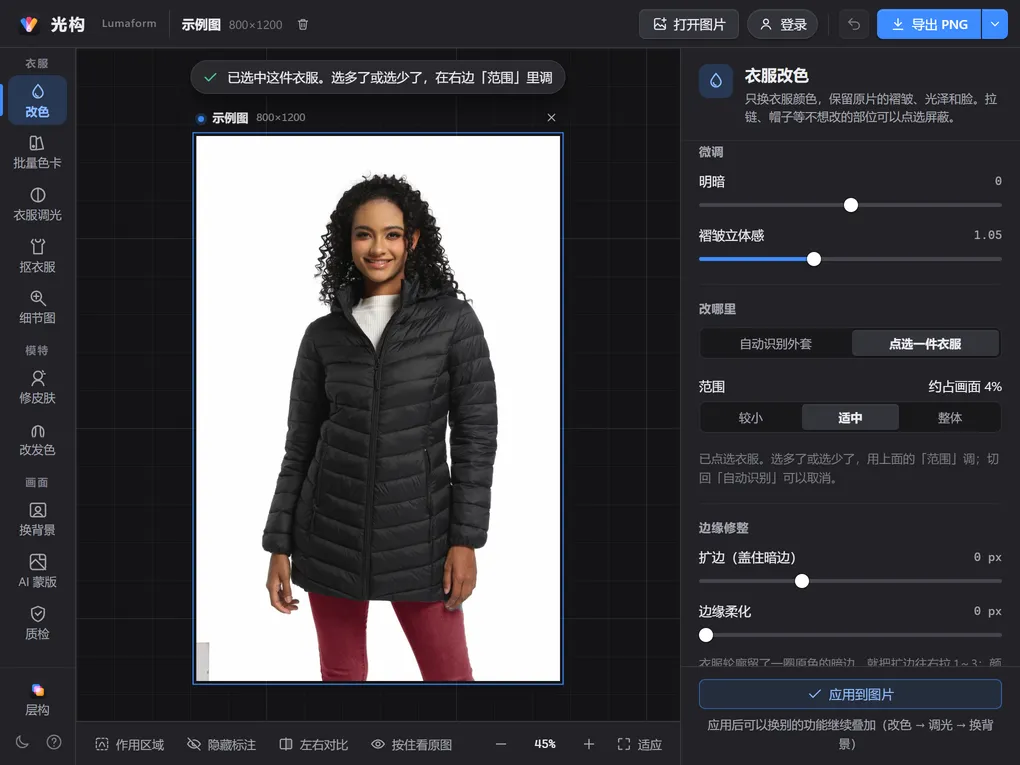Image resolution: width=1020 pixels, height=765 pixels.
Task: Set range to 整体
Action: click(950, 418)
